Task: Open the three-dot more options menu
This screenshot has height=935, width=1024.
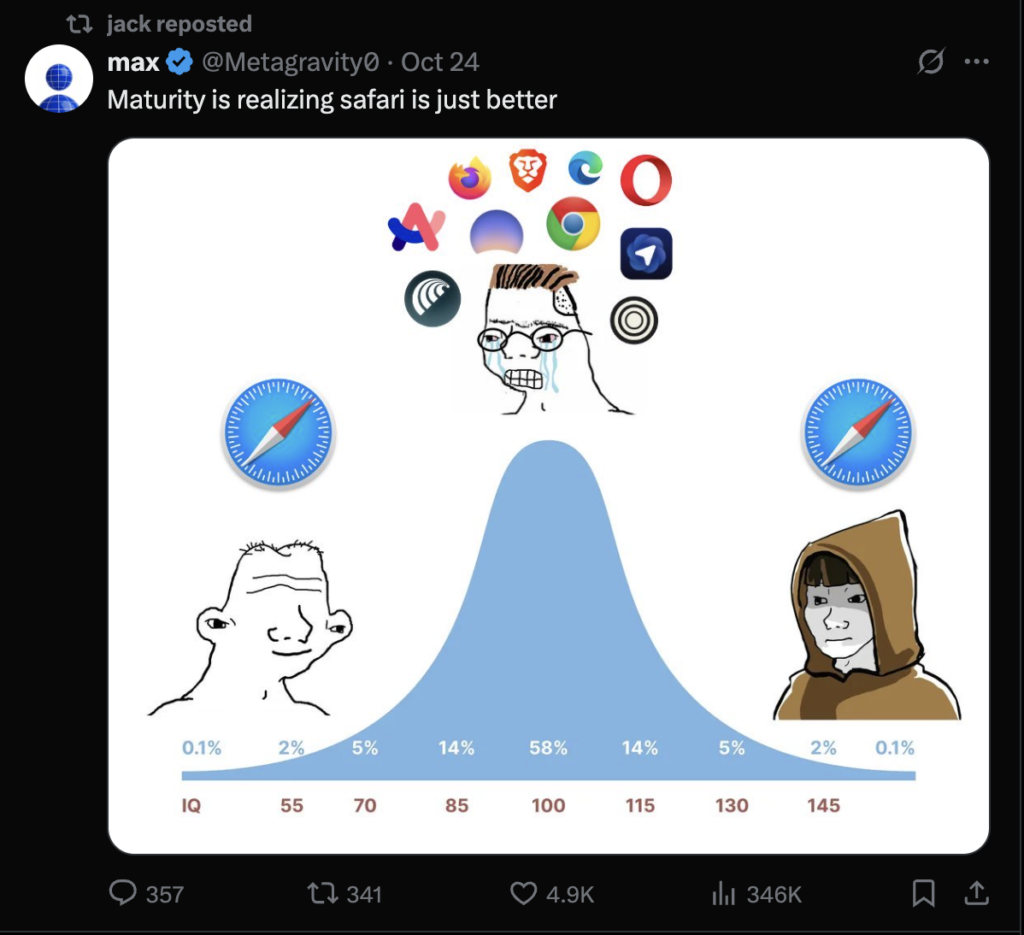Action: [976, 62]
